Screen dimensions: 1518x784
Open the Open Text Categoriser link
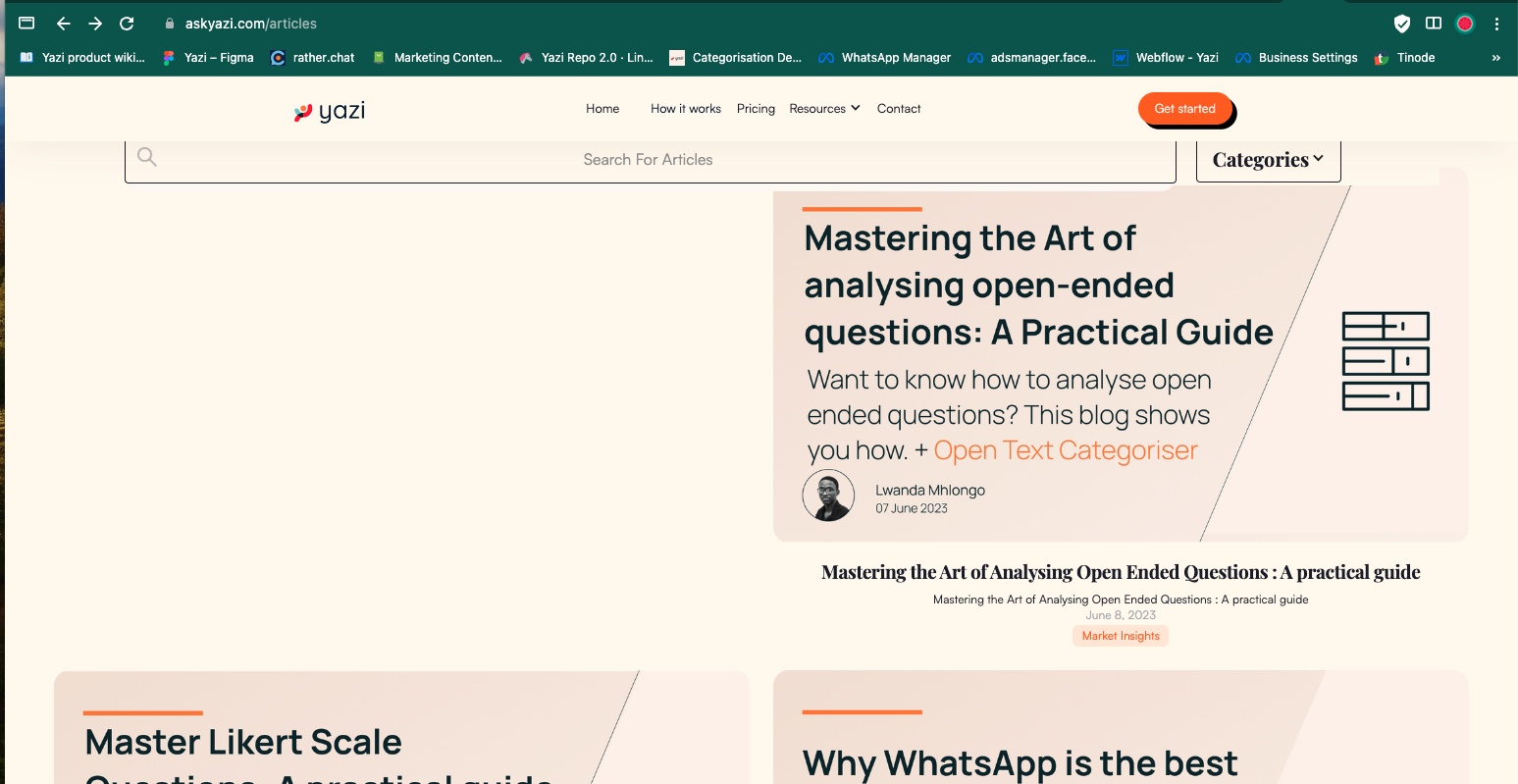[x=1064, y=449]
